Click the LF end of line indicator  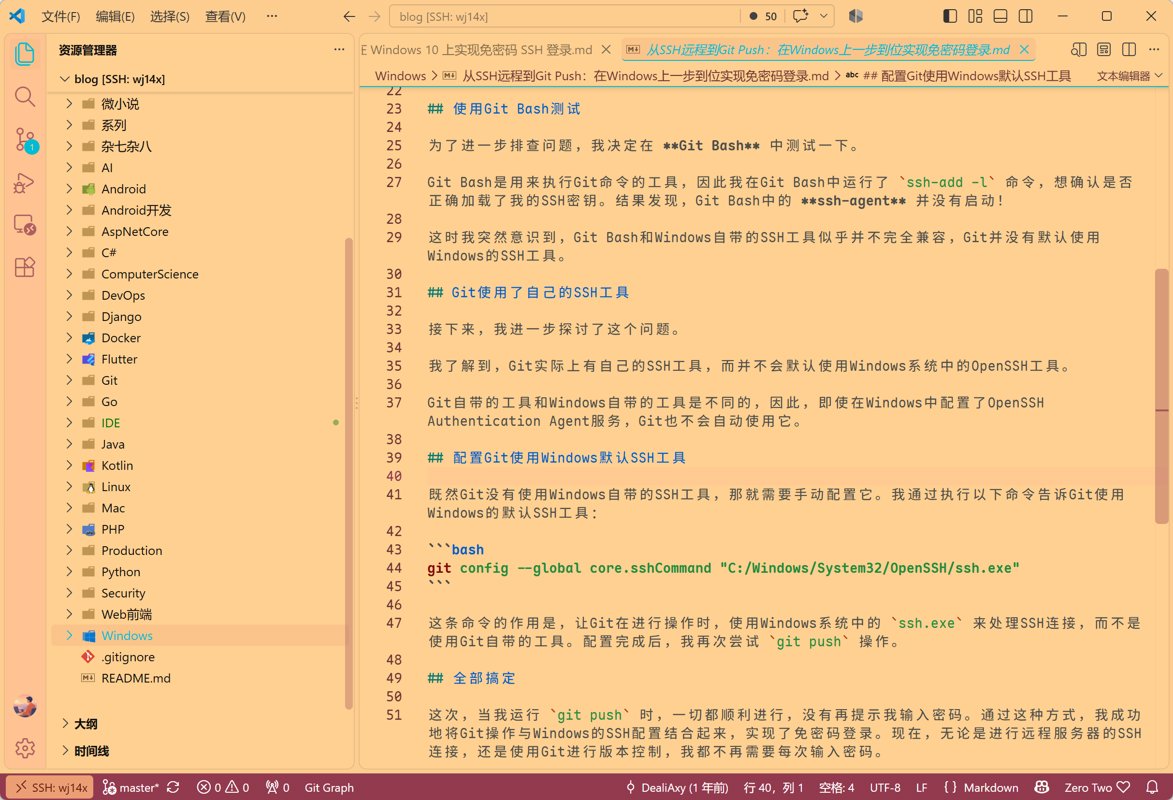click(922, 787)
